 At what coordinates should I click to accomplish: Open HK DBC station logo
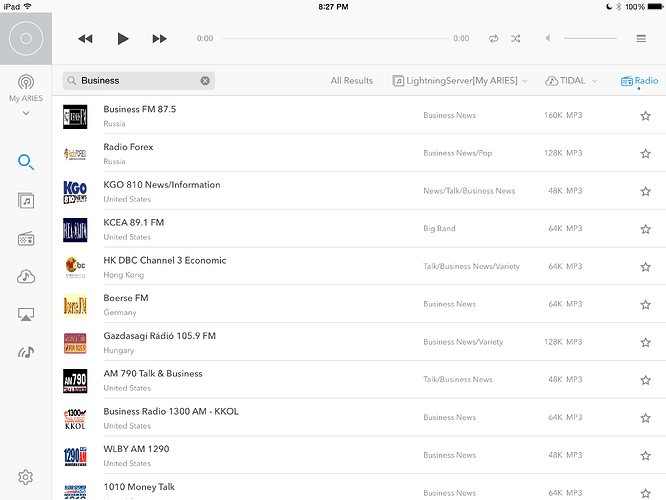[75, 268]
